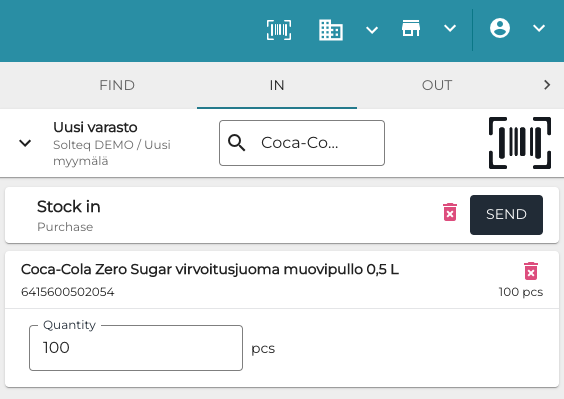
Task: Select the Coca-Cola Zero Sugar product title
Action: tap(210, 269)
